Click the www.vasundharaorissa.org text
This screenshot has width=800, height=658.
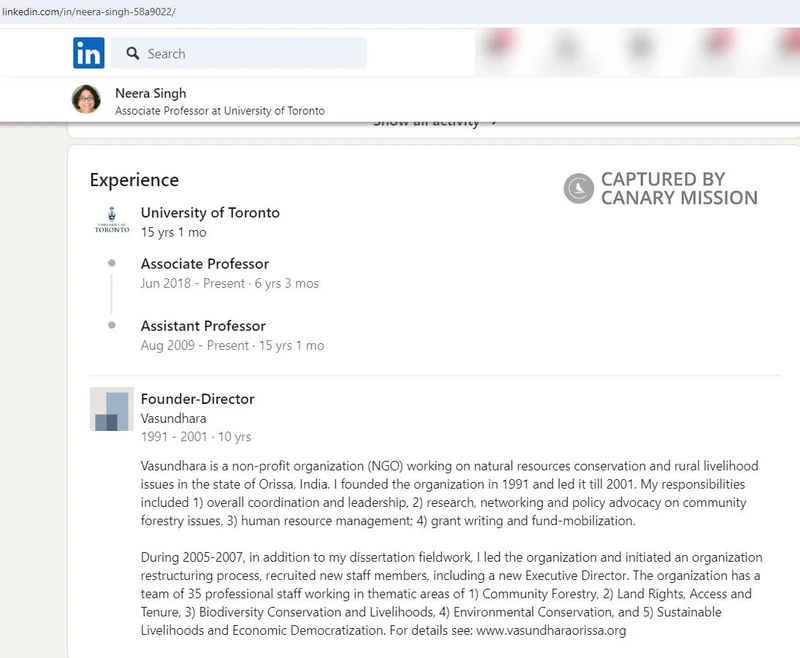pos(551,630)
